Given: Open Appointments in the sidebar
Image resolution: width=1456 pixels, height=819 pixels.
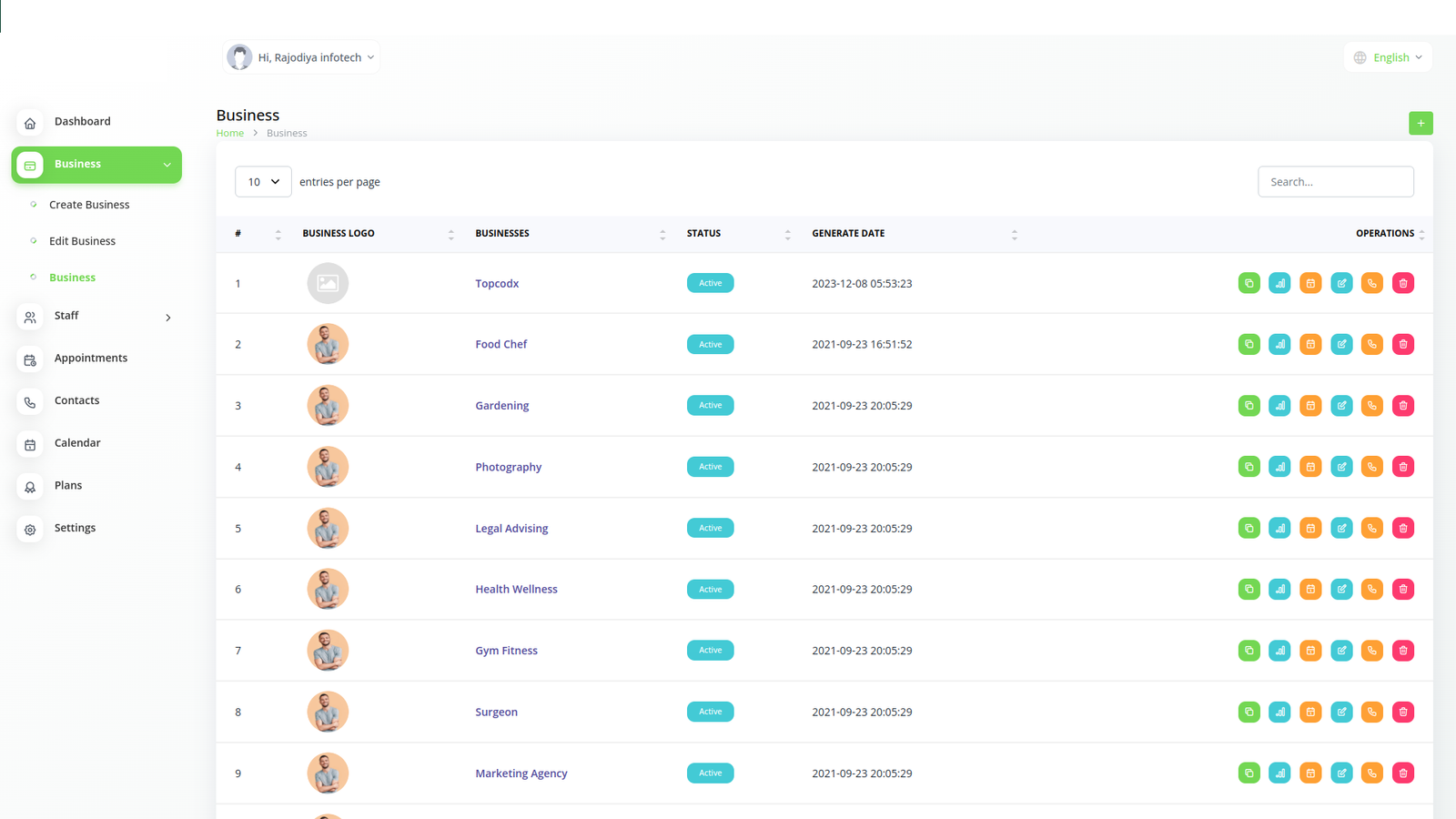Looking at the screenshot, I should pos(90,358).
